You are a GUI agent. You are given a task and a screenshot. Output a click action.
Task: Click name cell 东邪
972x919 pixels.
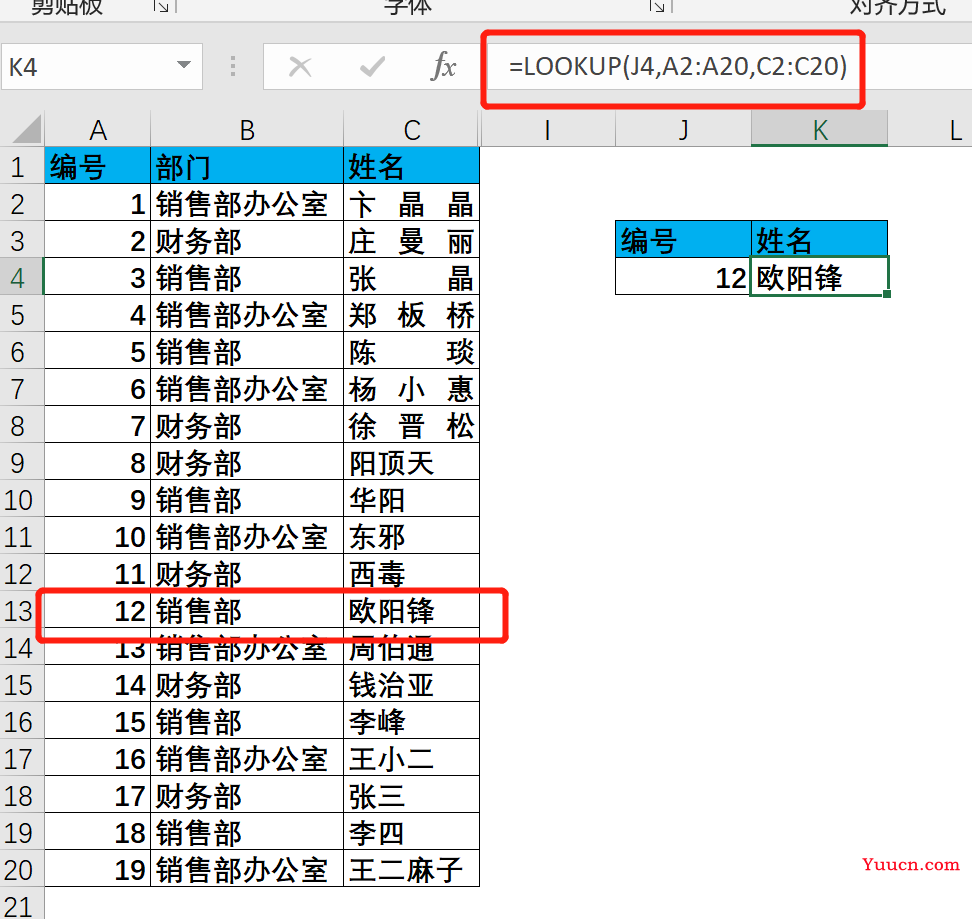click(x=412, y=537)
